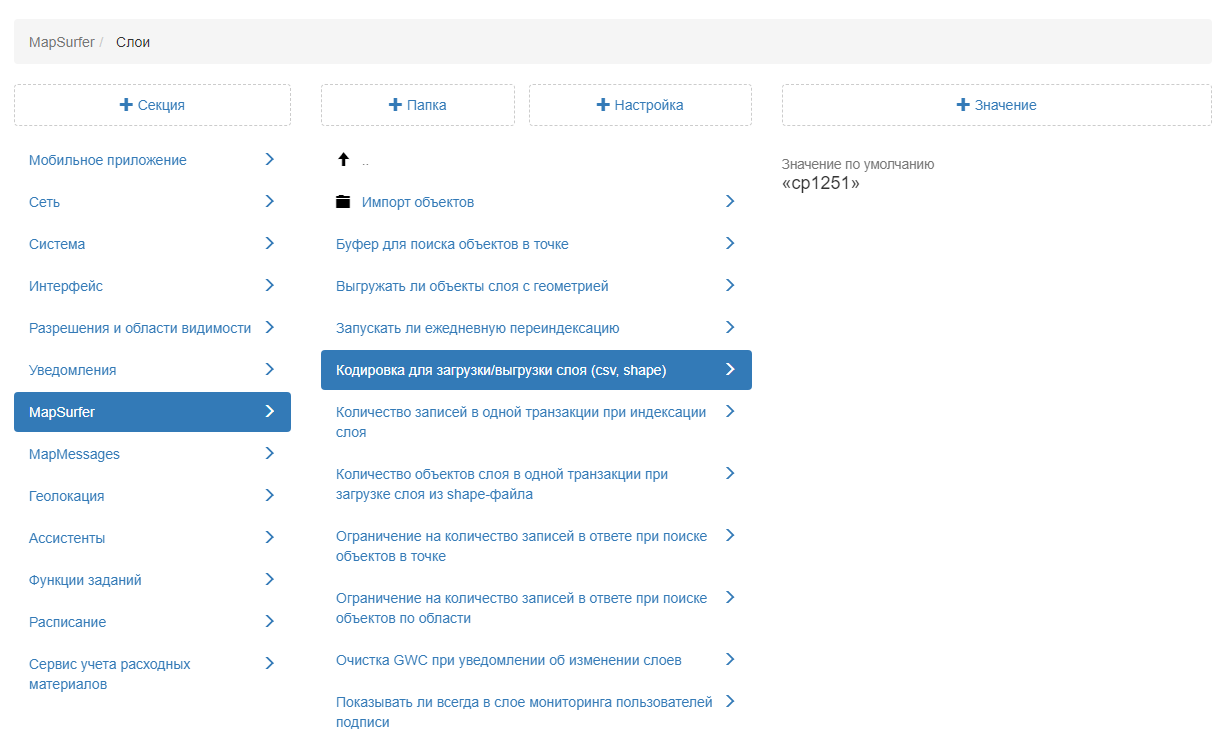1227x745 pixels.
Task: Expand chevron next to Интерфейс
Action: 269,285
